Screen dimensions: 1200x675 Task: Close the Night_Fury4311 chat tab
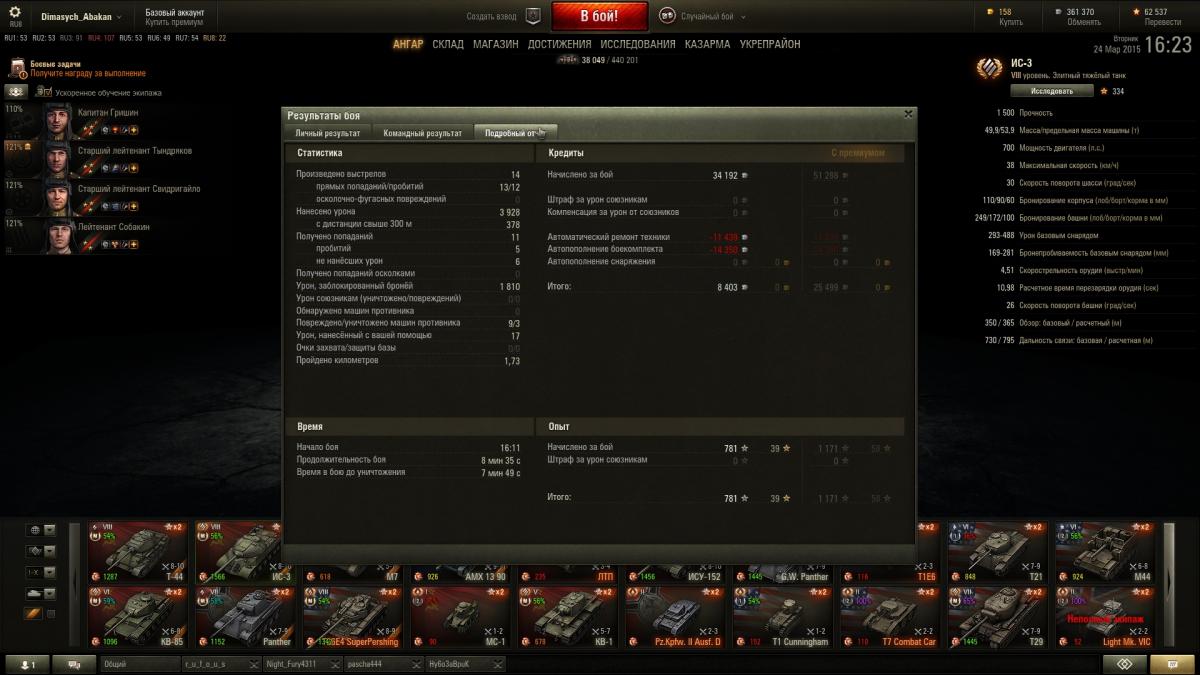(337, 663)
